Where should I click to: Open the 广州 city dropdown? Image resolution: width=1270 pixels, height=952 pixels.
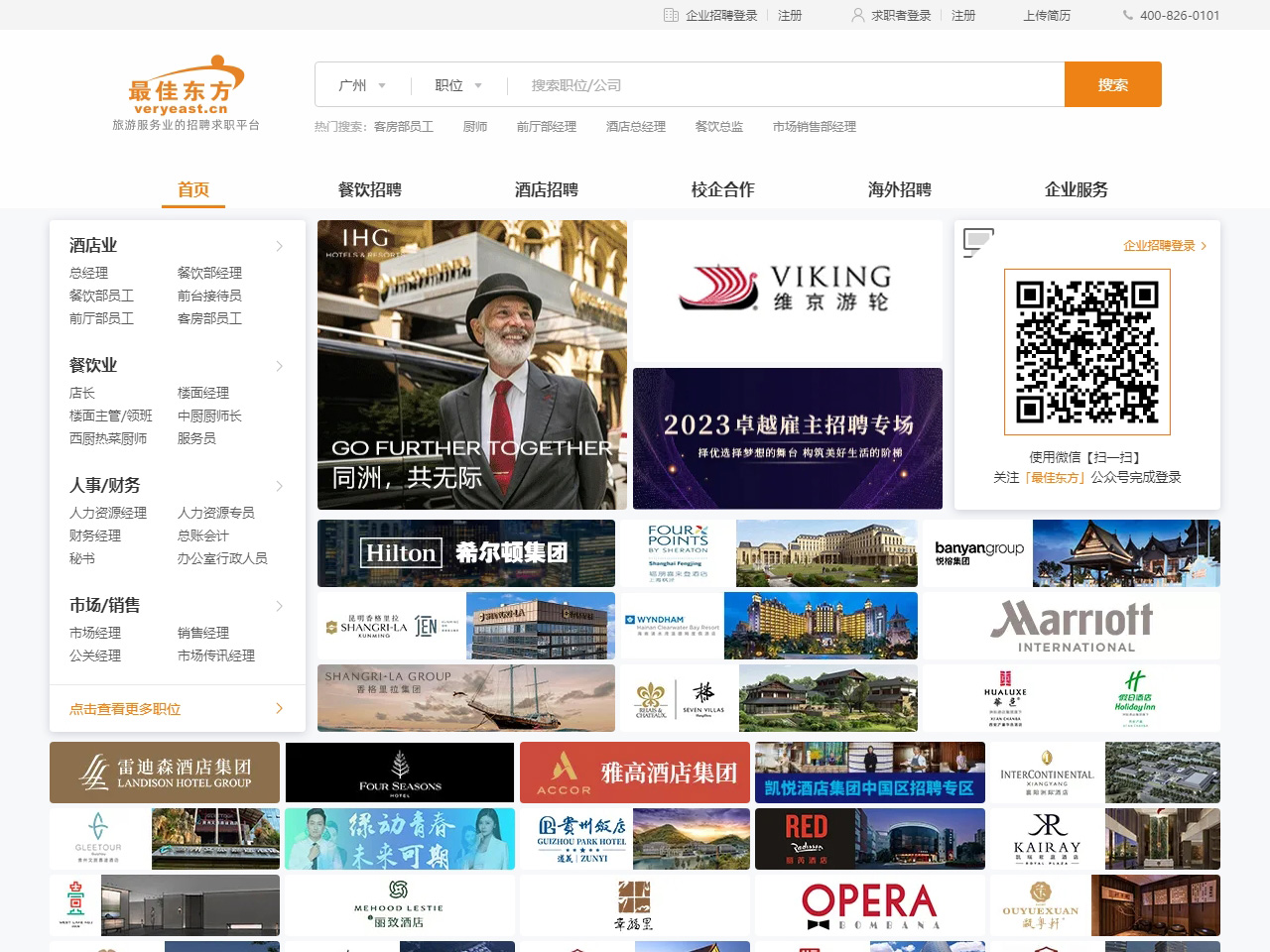361,85
